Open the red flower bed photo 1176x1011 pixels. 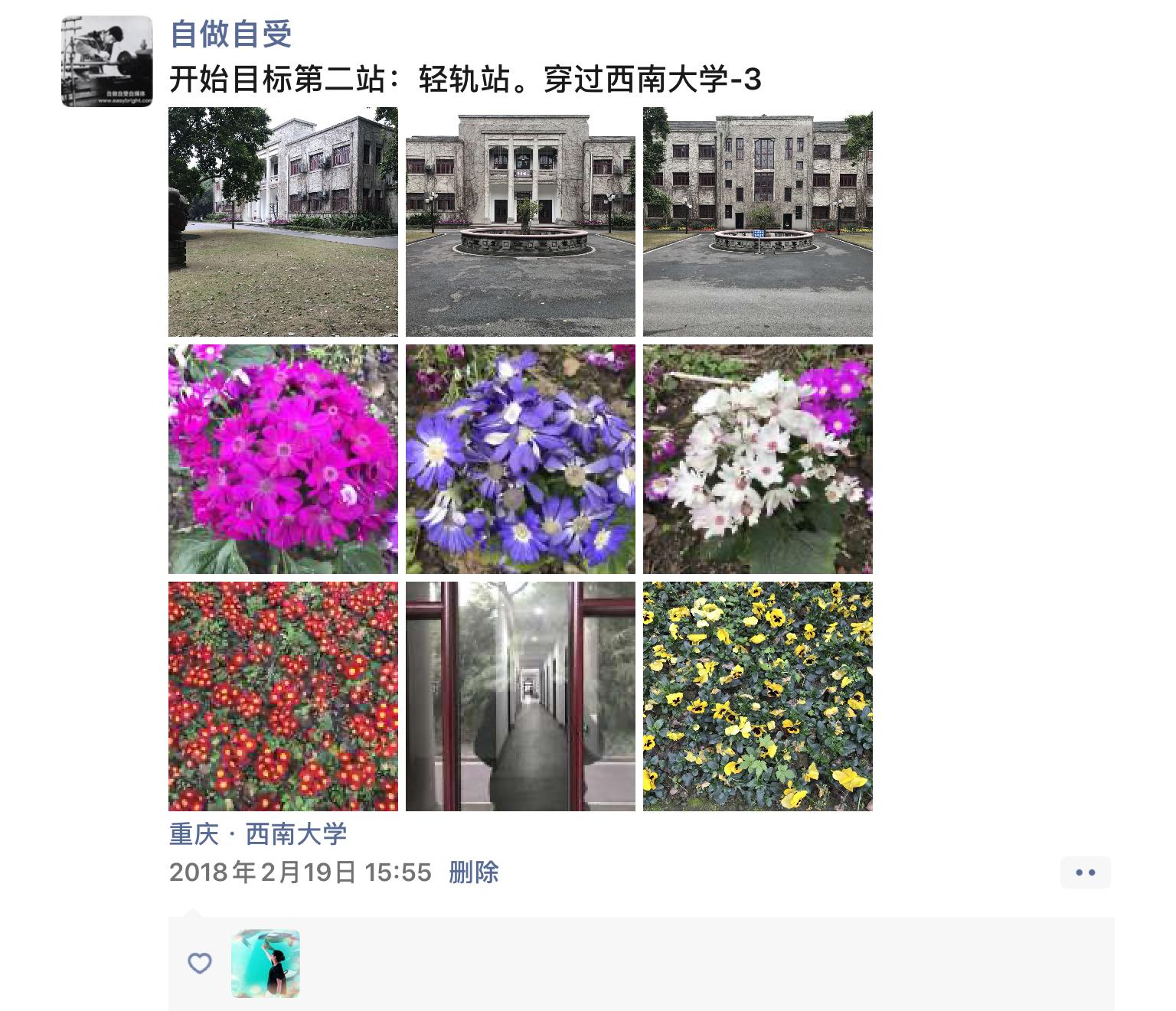tap(283, 696)
